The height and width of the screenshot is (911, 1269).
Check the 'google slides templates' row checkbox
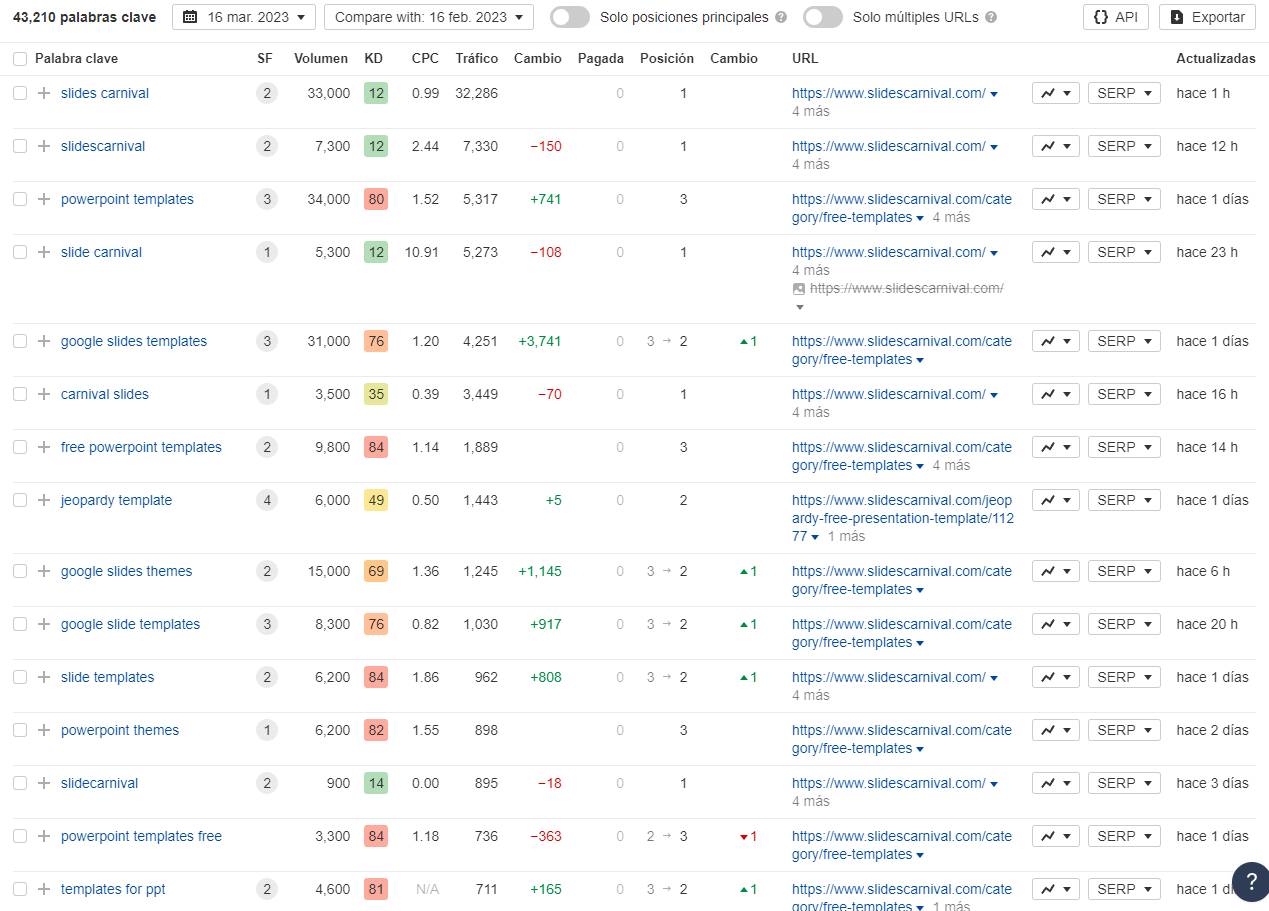20,341
